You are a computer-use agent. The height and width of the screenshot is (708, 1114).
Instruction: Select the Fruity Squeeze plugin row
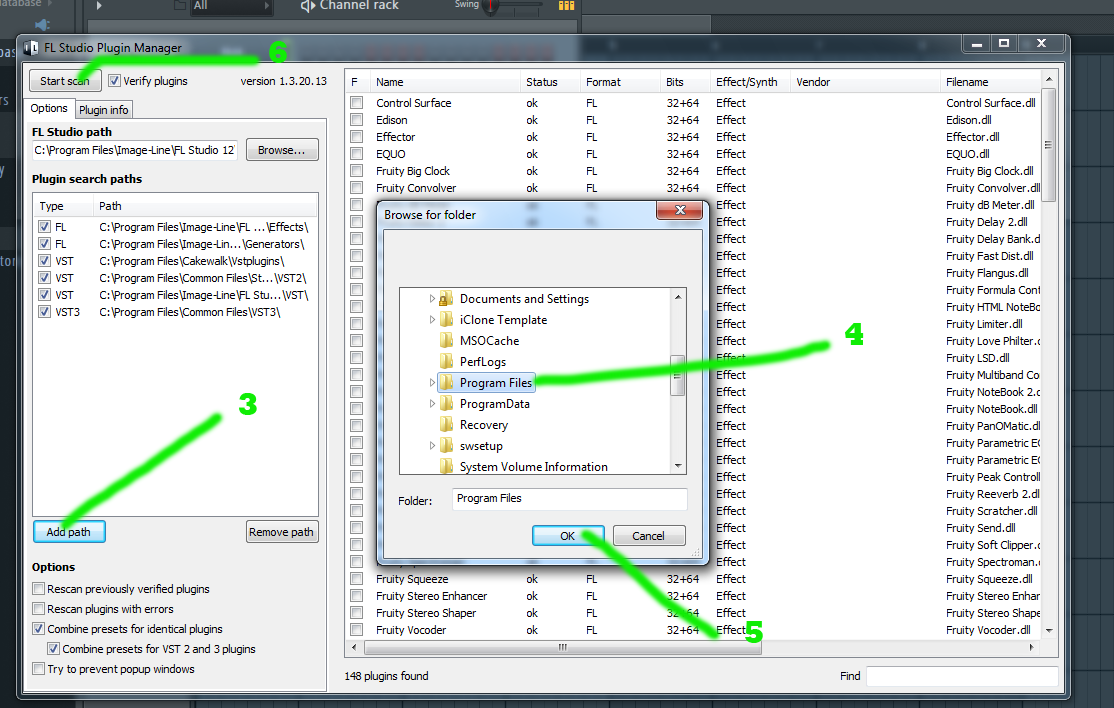696,579
